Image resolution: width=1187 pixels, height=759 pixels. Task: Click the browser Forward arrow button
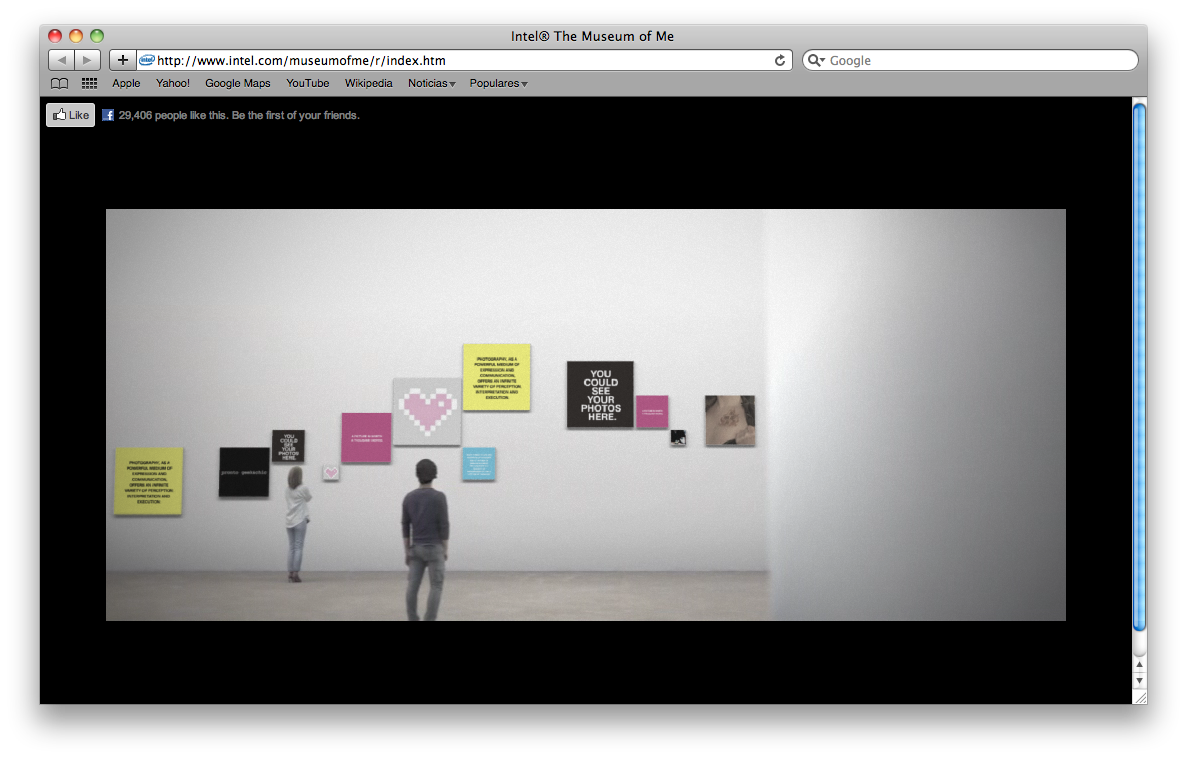pos(88,60)
